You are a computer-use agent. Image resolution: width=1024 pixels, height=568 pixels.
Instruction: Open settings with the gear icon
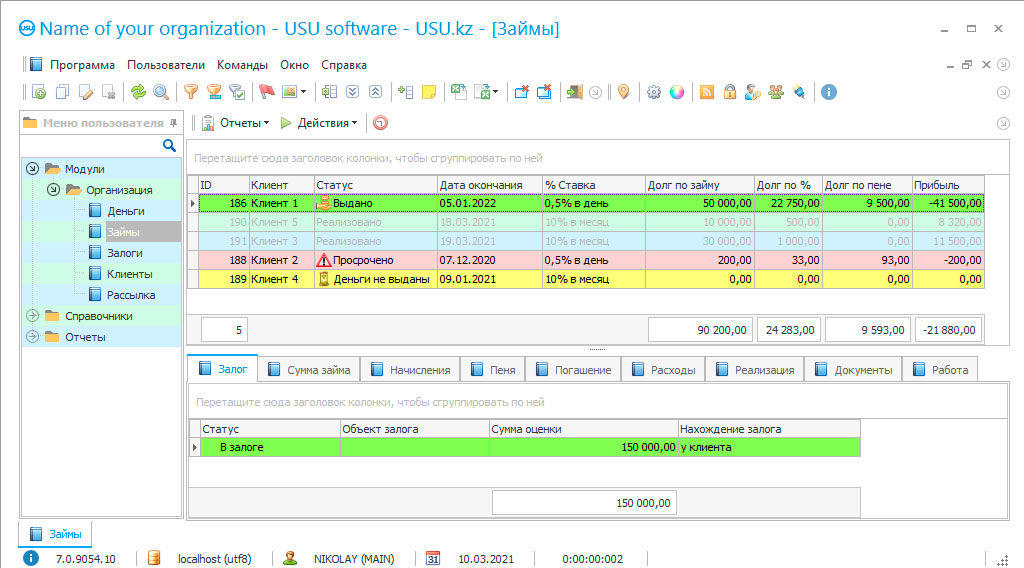coord(654,92)
